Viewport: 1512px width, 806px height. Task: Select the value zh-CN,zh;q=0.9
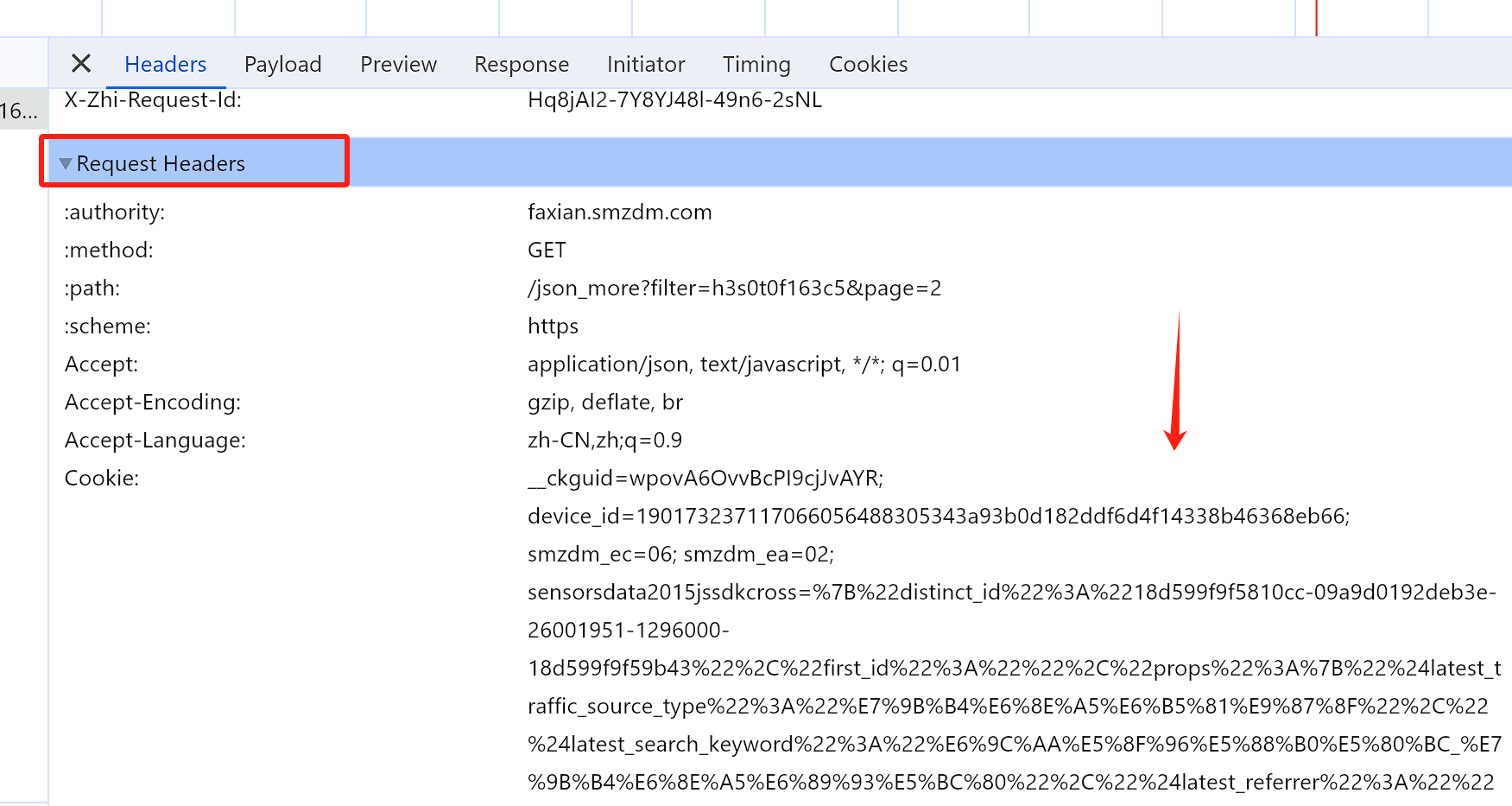pyautogui.click(x=604, y=441)
